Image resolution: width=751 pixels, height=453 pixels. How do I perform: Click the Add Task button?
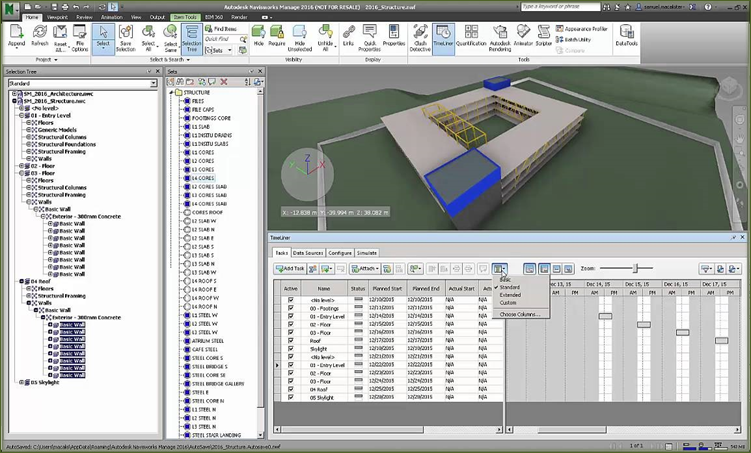coord(291,269)
